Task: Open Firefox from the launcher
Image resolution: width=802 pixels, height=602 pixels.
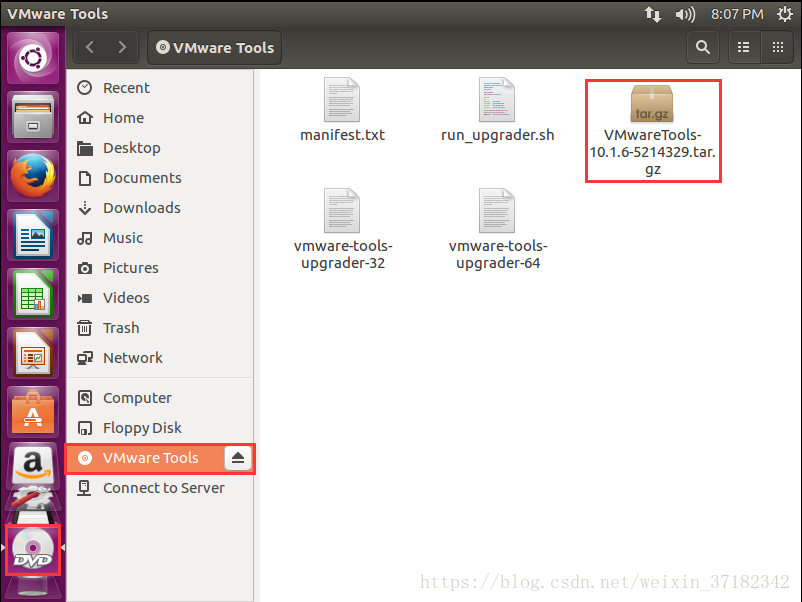Action: pyautogui.click(x=34, y=178)
